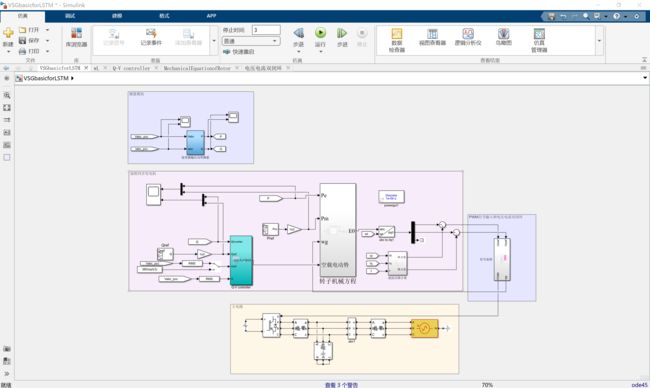The height and width of the screenshot is (388, 650).
Task: Open the model bar dropdown below the ribbon
Action: (x=645, y=78)
